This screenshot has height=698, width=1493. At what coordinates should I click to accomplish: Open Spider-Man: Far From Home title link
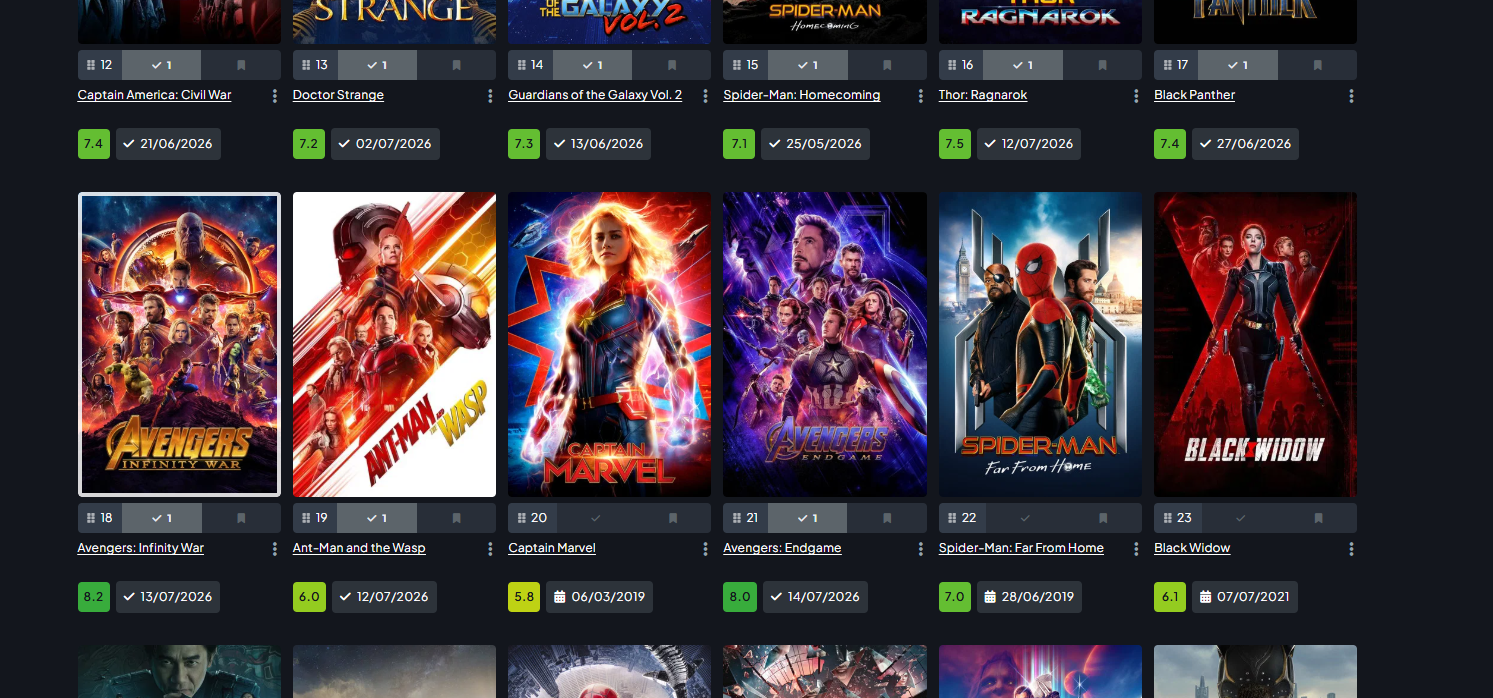1021,548
